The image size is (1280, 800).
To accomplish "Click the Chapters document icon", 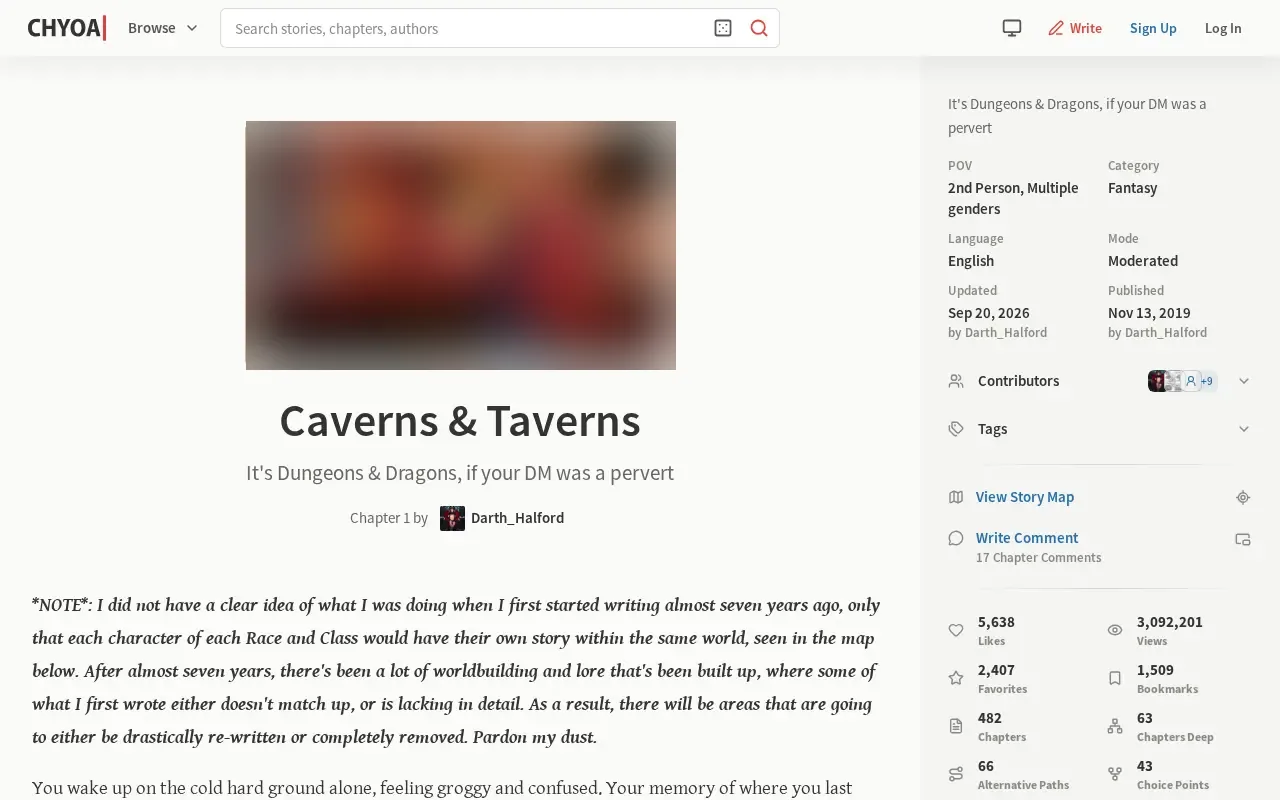I will [x=956, y=726].
